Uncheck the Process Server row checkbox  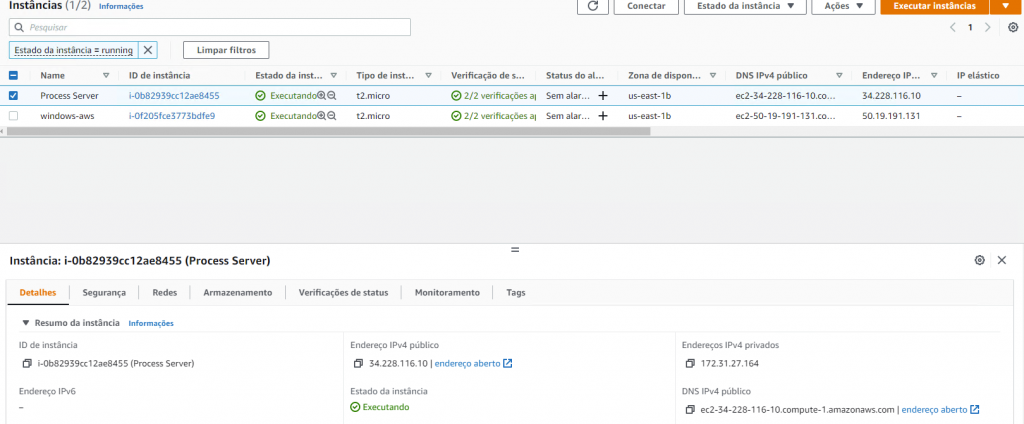click(x=13, y=96)
